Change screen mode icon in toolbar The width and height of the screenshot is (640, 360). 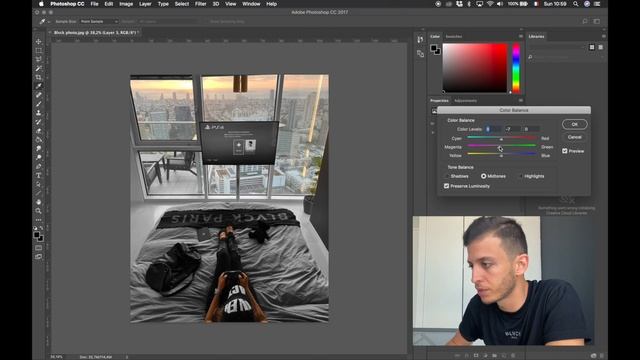point(39,257)
